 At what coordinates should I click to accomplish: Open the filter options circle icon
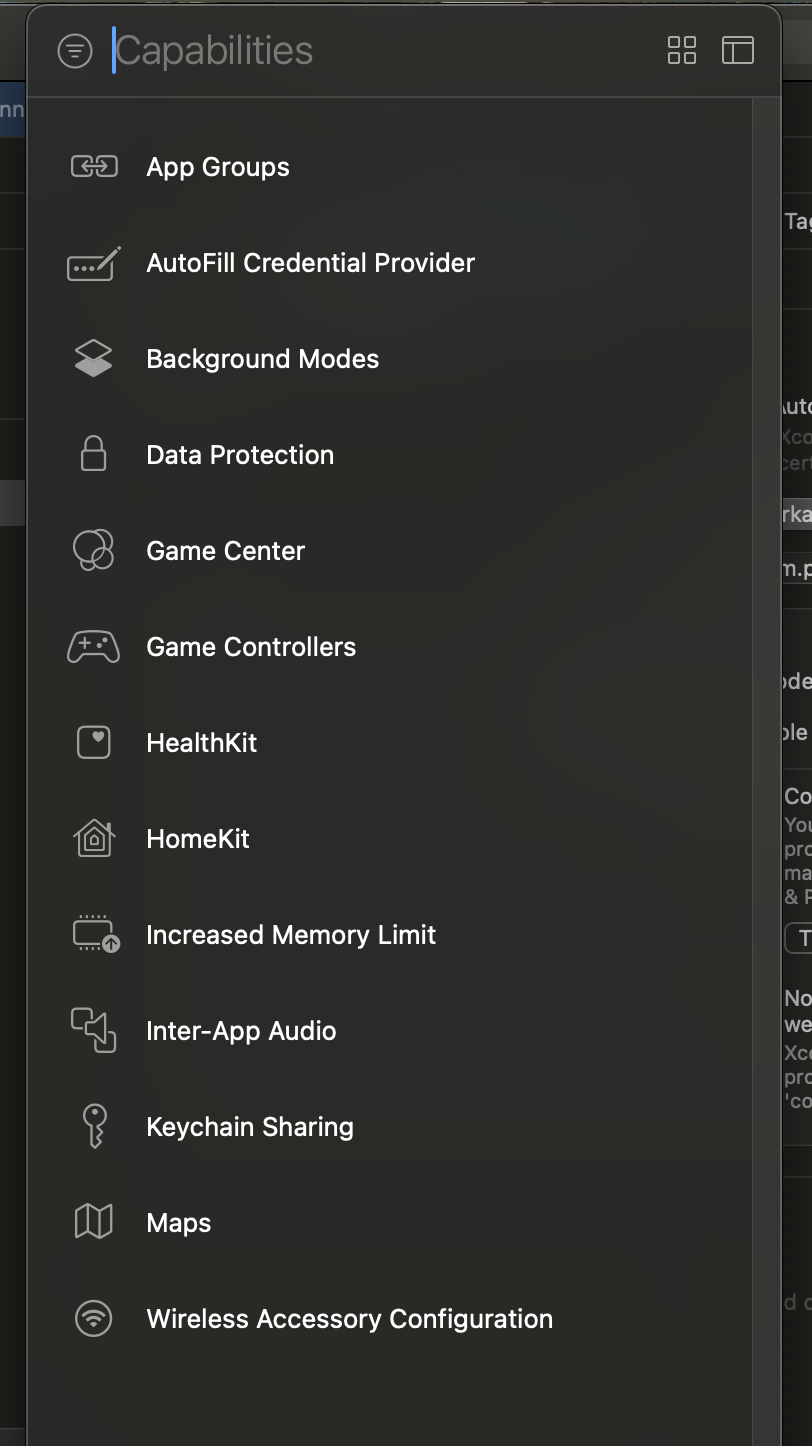coord(73,50)
